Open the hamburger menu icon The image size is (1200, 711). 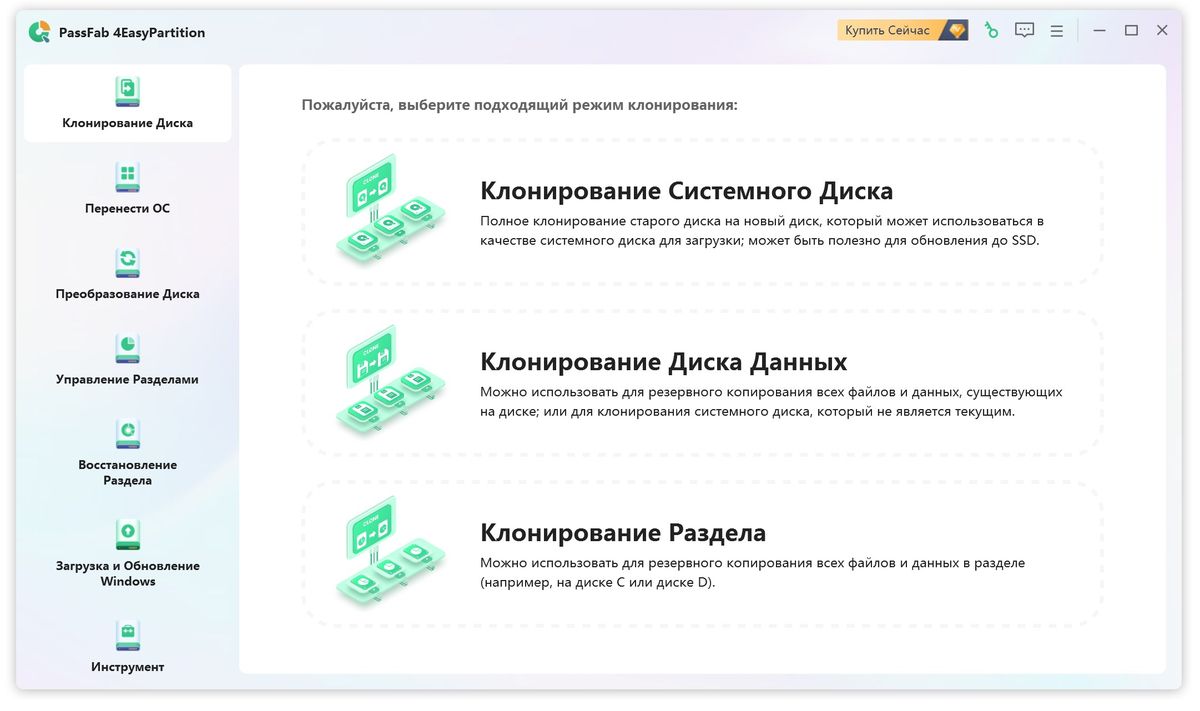coord(1057,31)
